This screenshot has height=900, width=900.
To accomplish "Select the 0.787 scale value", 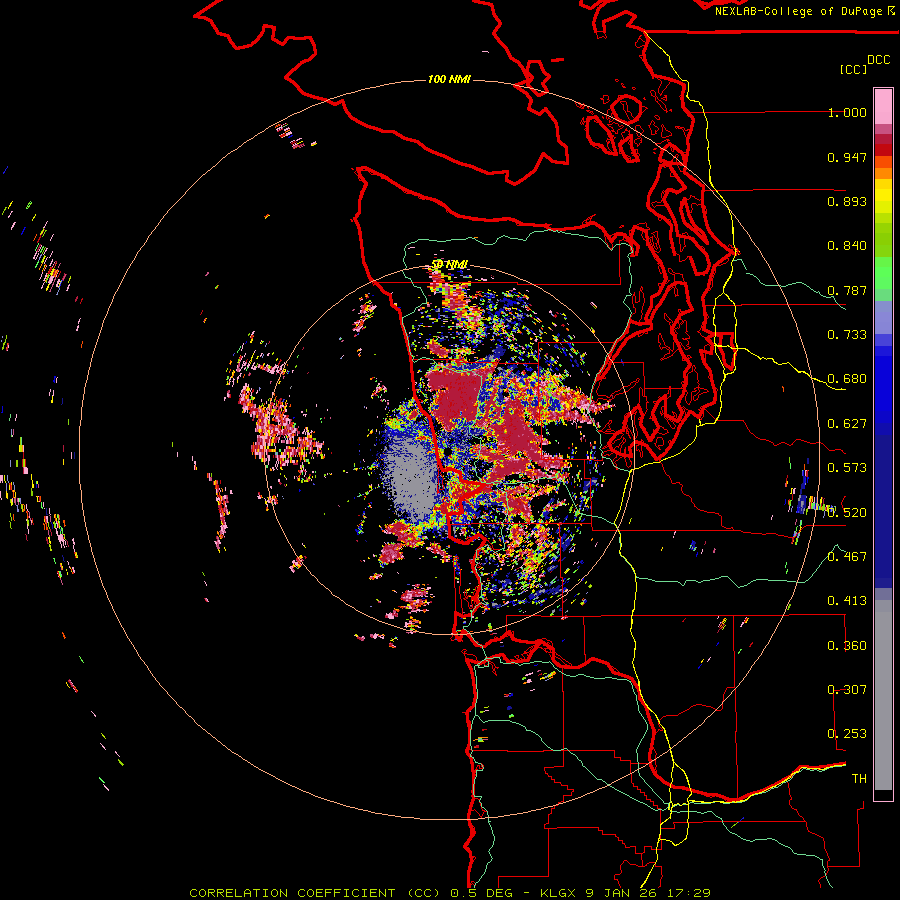I will coord(847,290).
